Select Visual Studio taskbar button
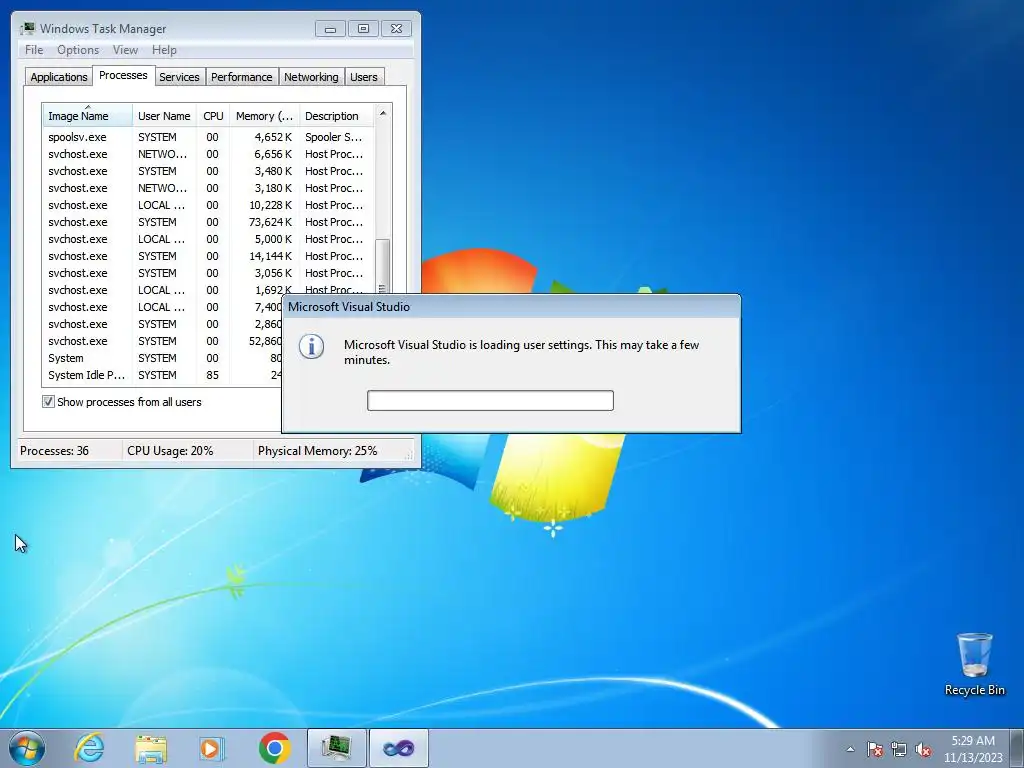 (399, 748)
